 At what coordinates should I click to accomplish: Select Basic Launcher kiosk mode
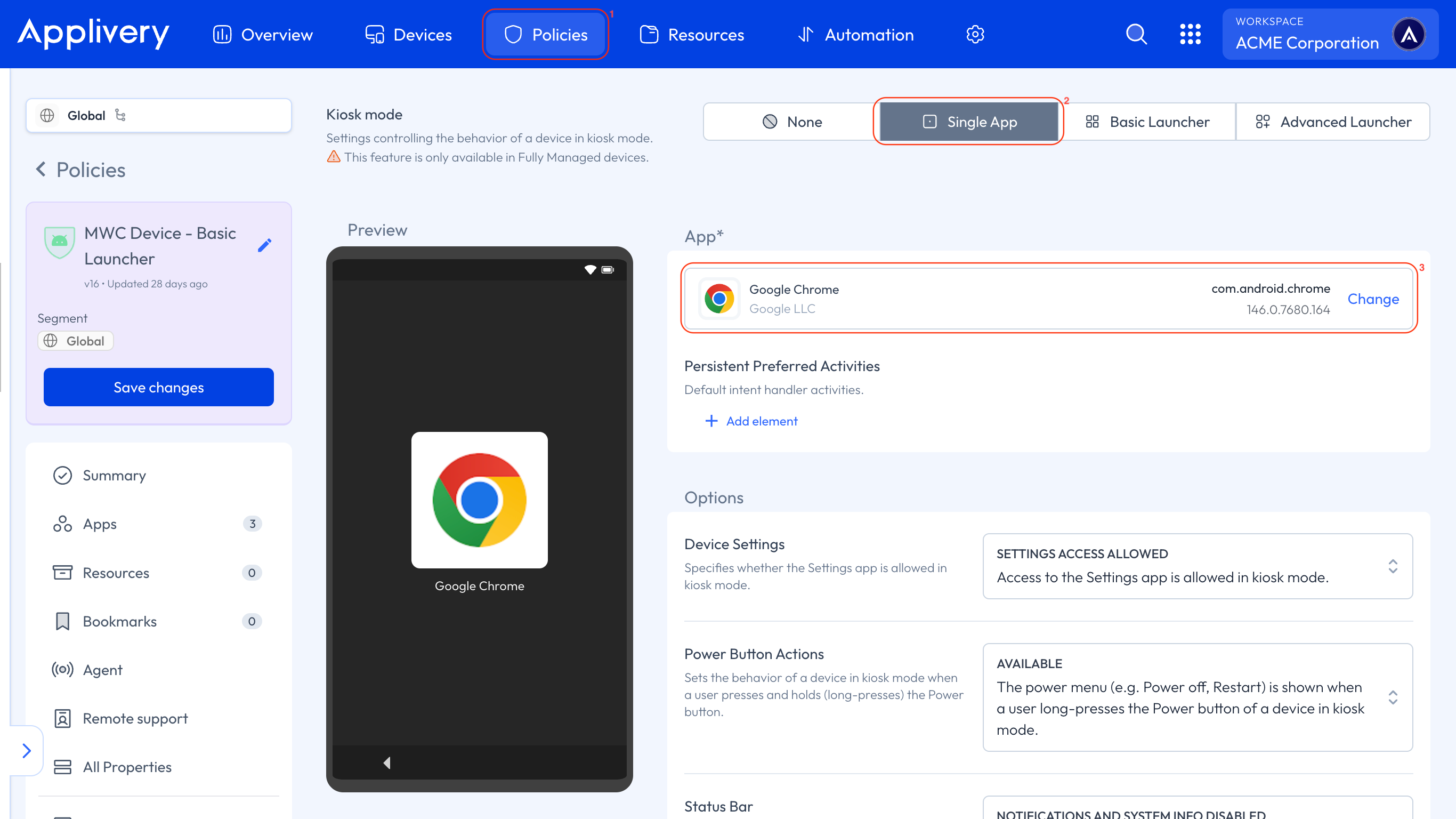click(x=1147, y=122)
